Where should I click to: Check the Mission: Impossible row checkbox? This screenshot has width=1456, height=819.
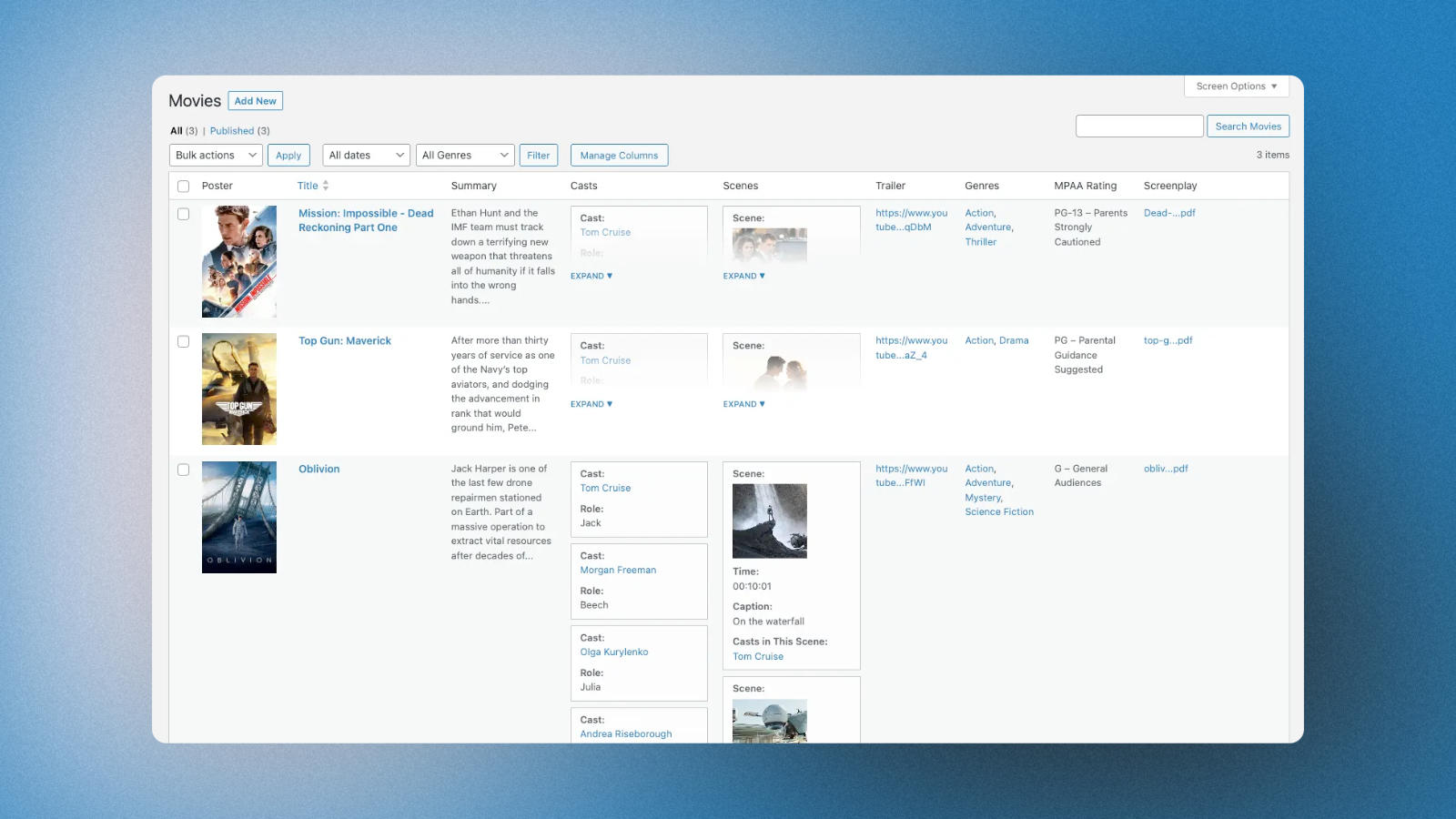click(x=183, y=214)
